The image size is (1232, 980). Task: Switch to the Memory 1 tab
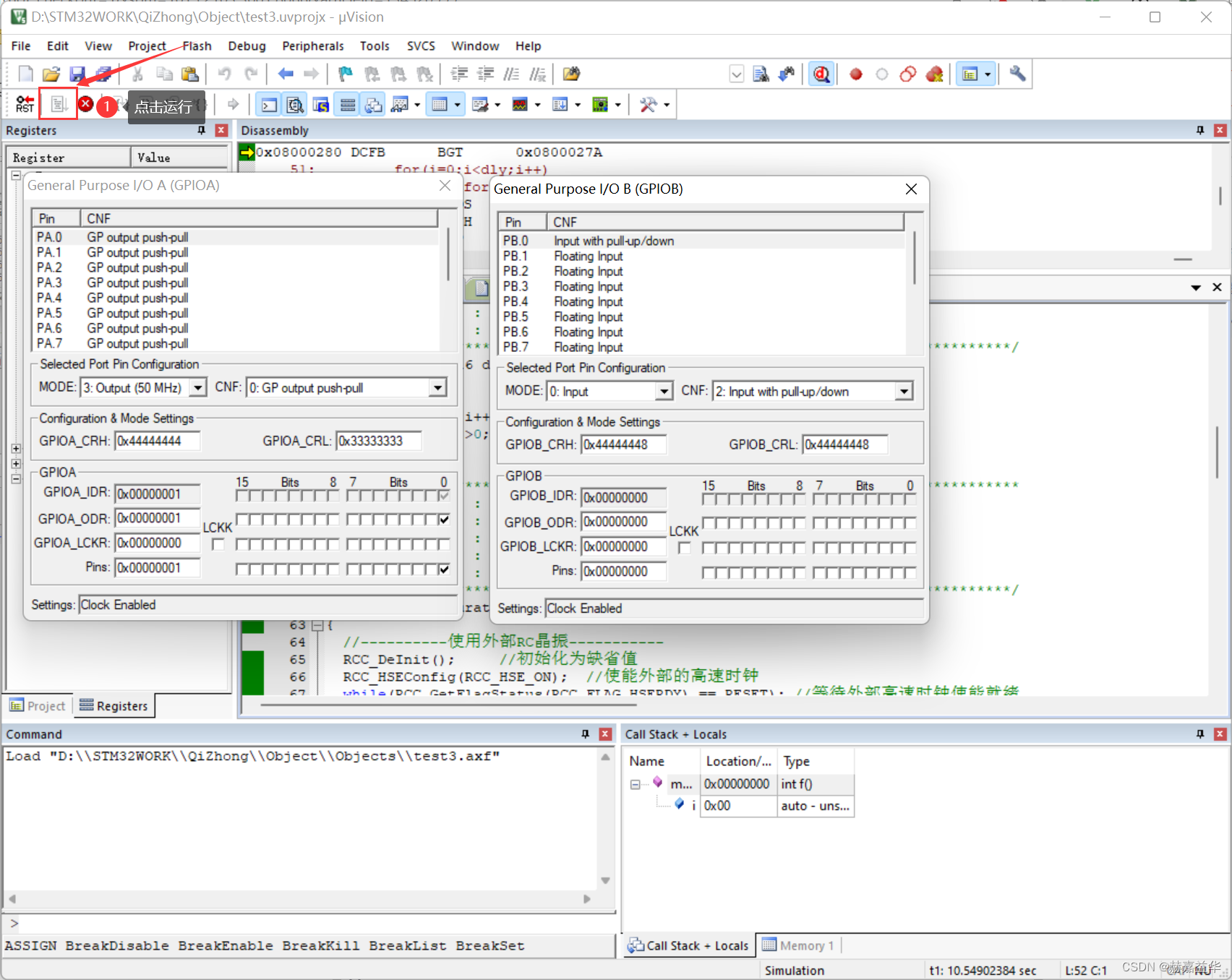click(798, 945)
